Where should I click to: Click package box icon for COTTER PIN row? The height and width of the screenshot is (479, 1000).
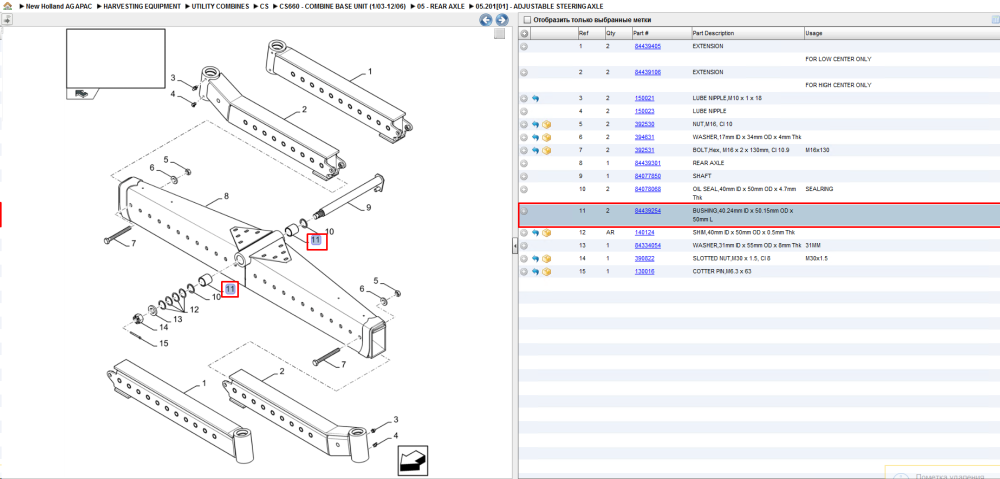(x=547, y=272)
